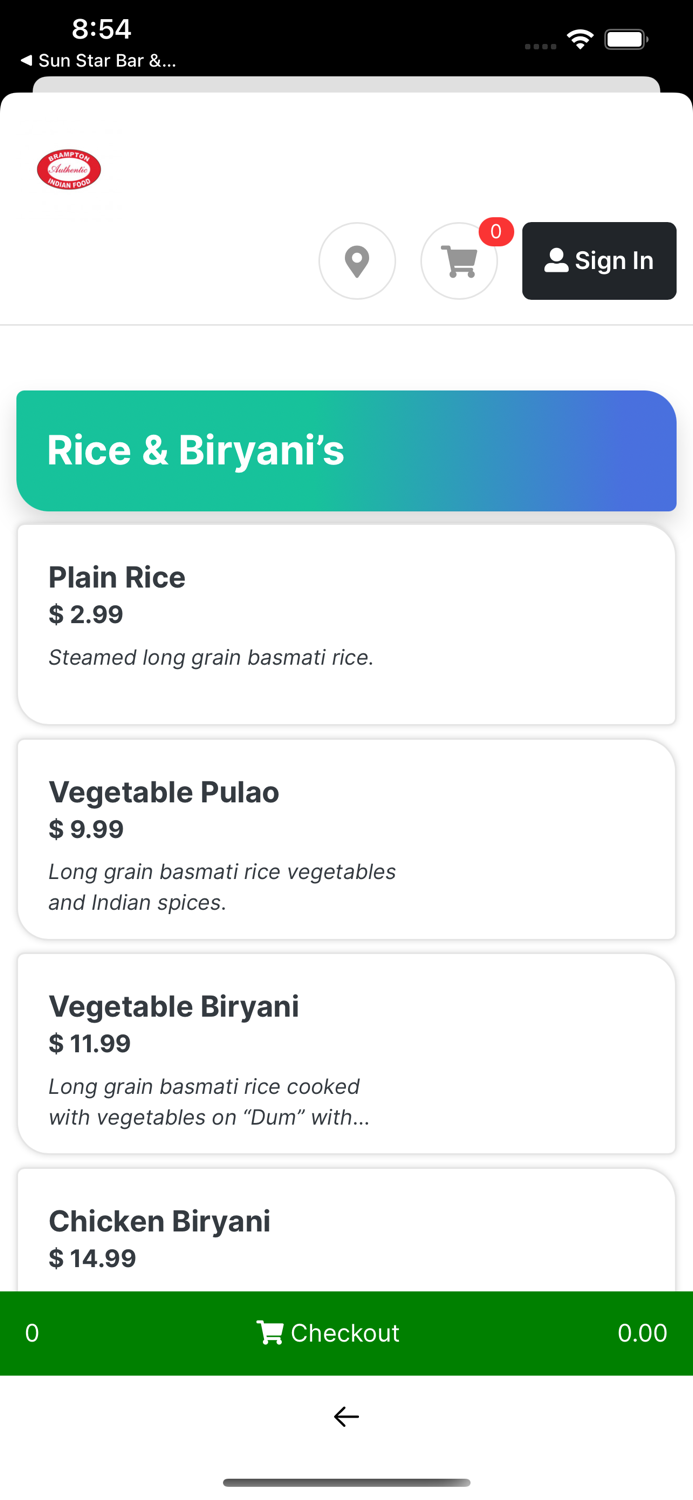Viewport: 693px width, 1500px height.
Task: Open the Vegetable Pulao card
Action: pyautogui.click(x=346, y=838)
